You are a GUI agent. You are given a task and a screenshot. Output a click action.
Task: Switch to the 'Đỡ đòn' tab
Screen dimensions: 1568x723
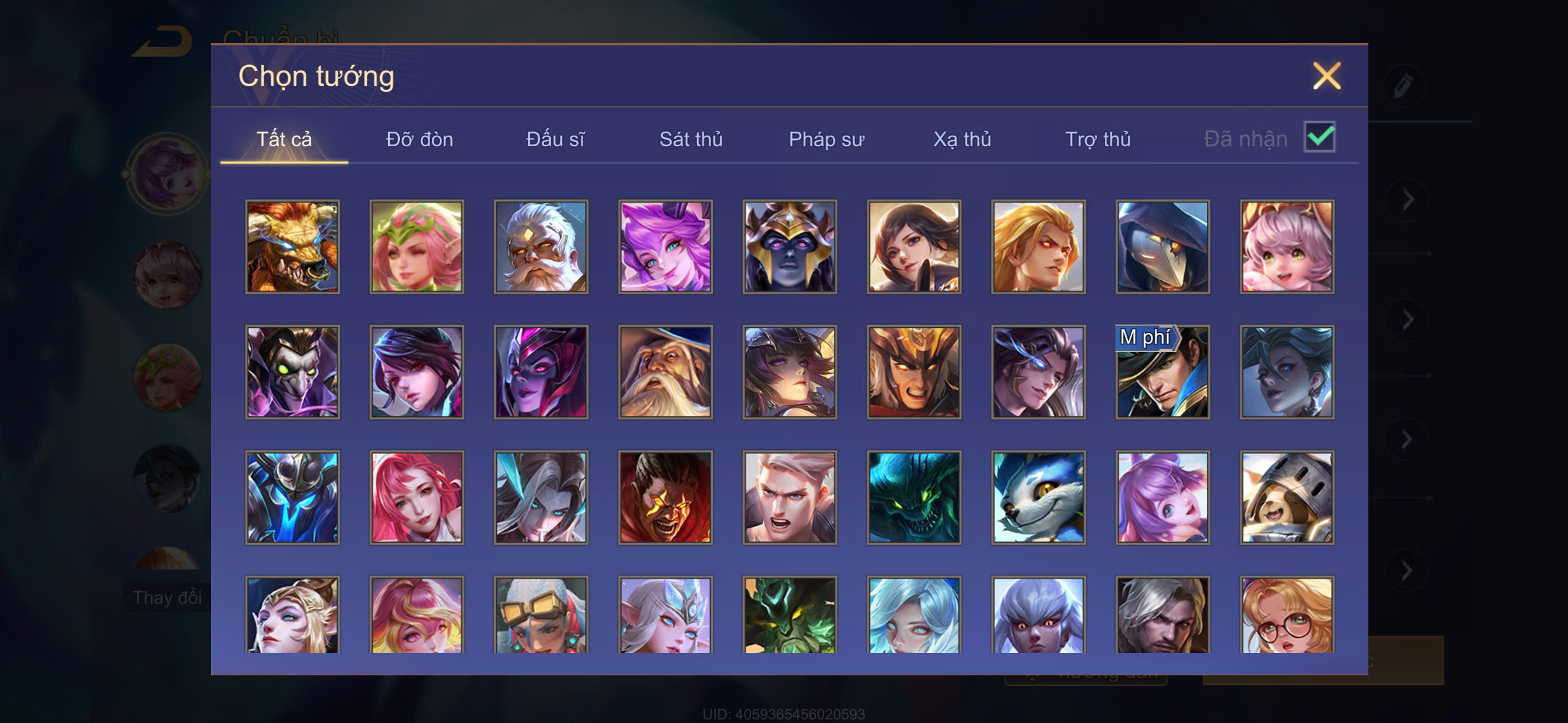coord(419,140)
